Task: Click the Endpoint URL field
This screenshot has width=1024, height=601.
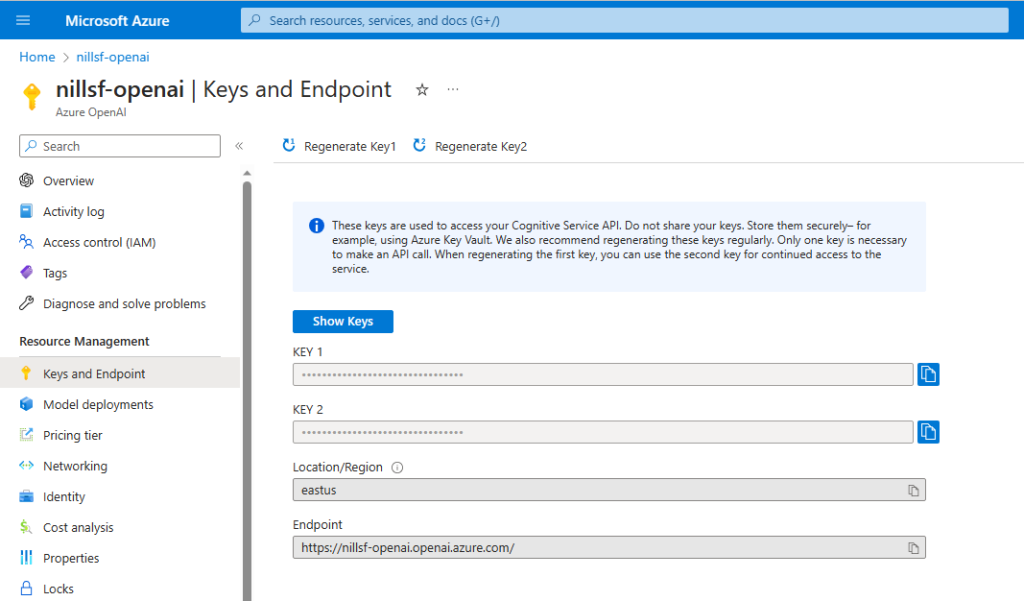Action: click(609, 547)
